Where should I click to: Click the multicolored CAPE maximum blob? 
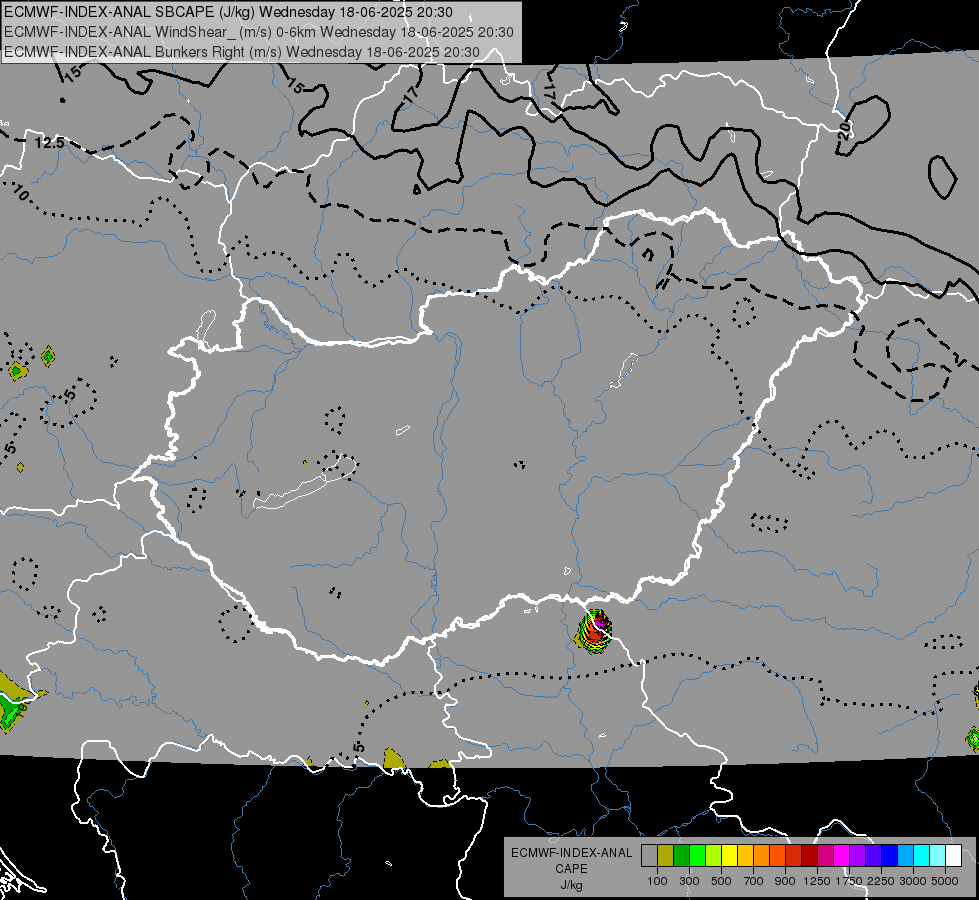point(594,631)
